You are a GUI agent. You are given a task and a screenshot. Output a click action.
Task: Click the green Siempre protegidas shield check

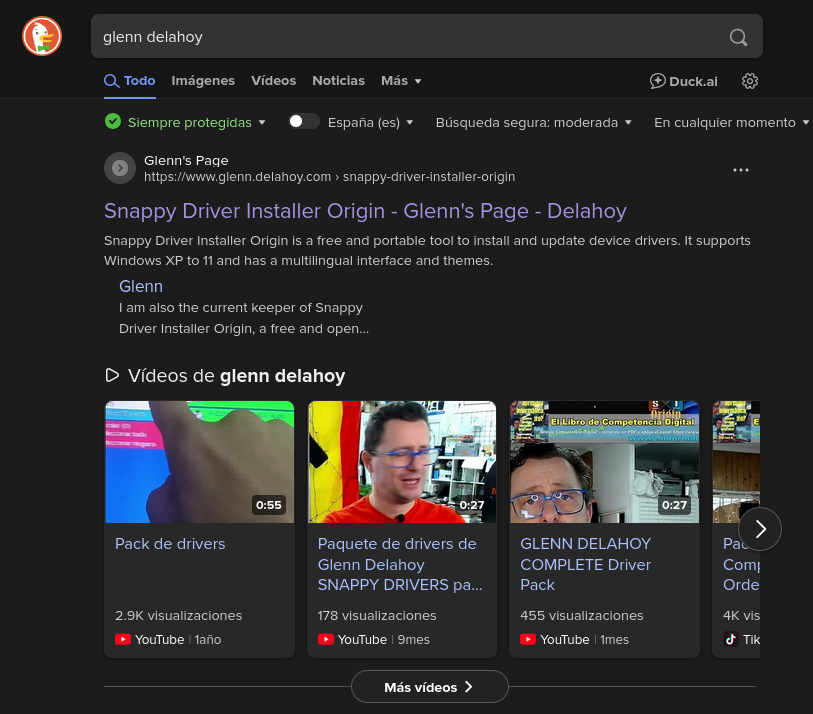click(113, 122)
